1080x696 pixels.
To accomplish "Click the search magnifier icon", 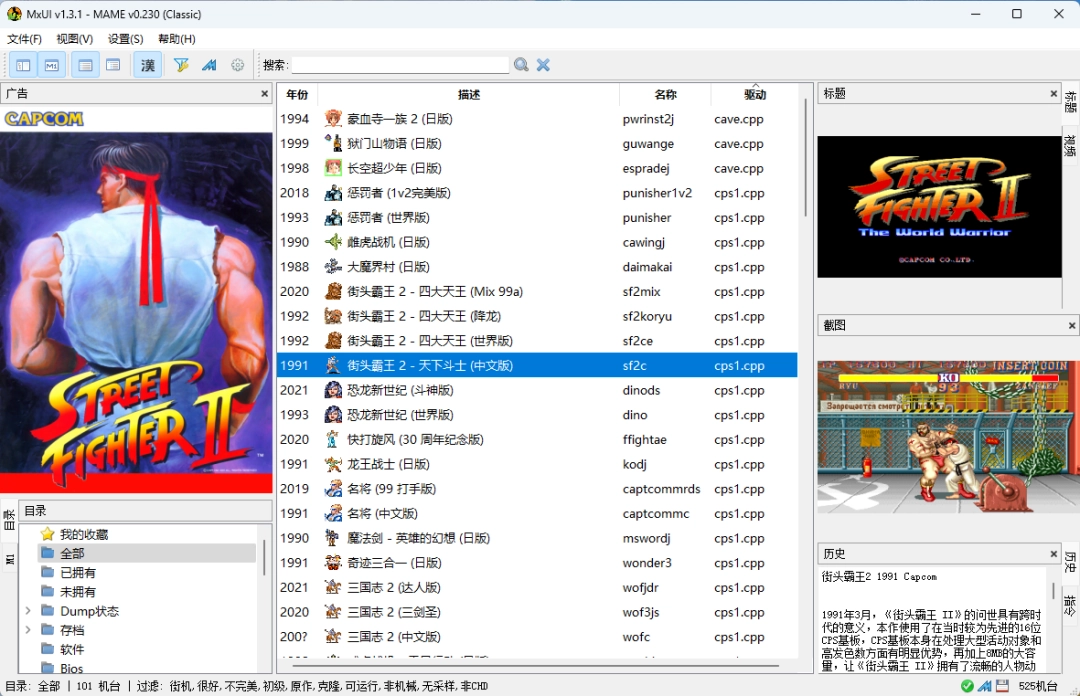I will (520, 64).
